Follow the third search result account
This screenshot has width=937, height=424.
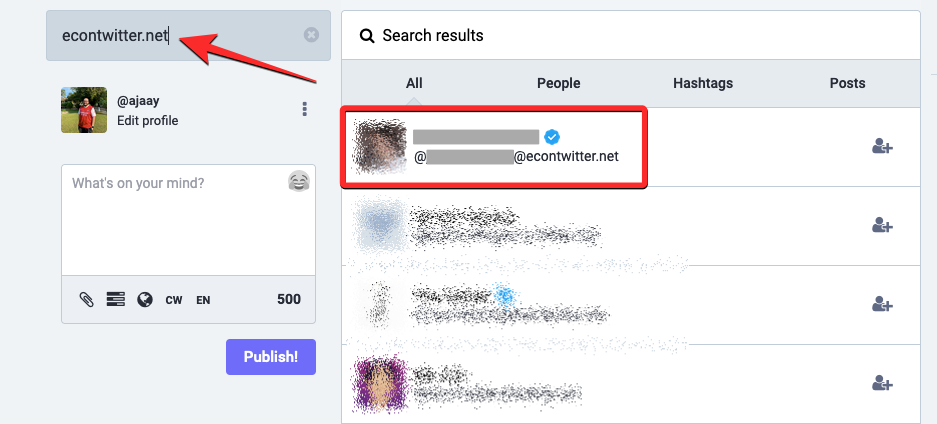[882, 304]
